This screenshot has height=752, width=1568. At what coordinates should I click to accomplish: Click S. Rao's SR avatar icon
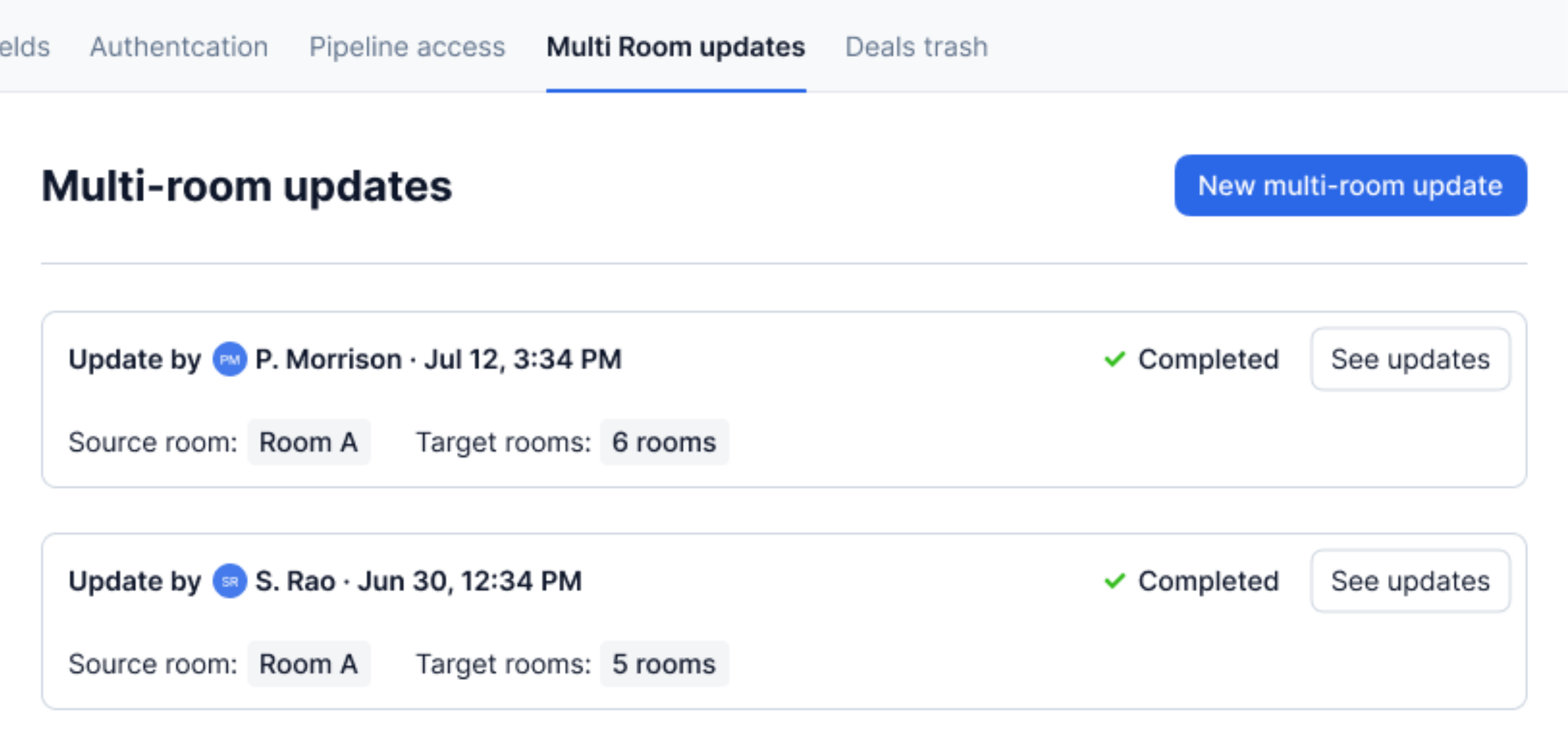229,581
